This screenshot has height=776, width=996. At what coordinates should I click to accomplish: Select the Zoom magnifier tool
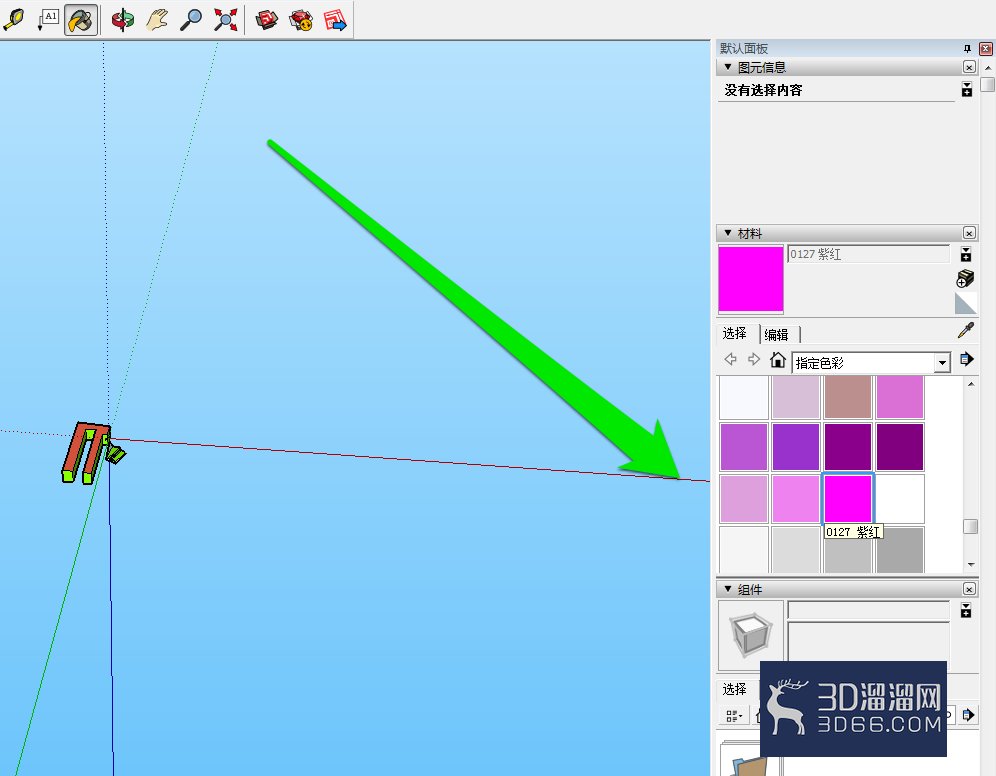191,20
